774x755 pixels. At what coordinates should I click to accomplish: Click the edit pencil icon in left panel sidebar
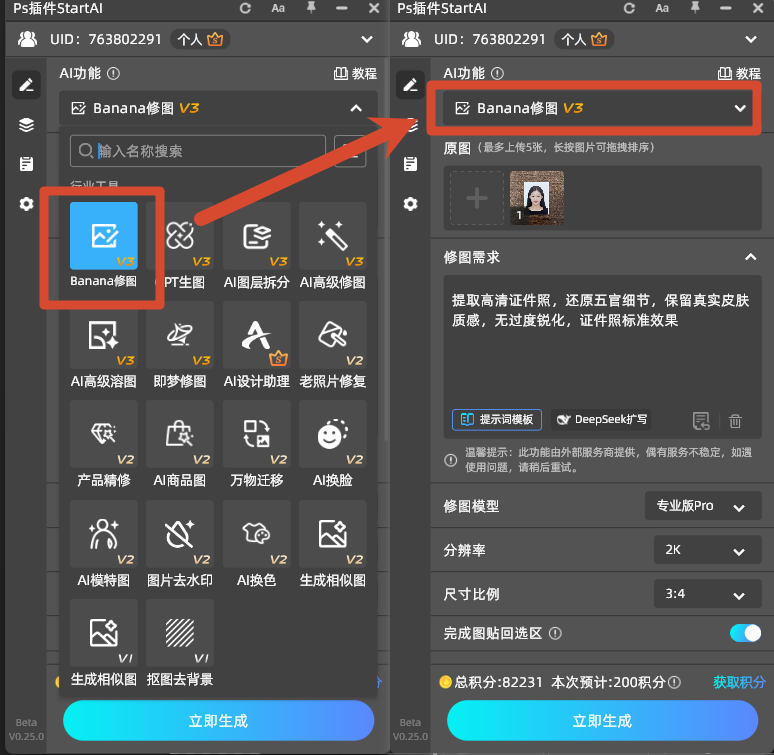(x=26, y=85)
